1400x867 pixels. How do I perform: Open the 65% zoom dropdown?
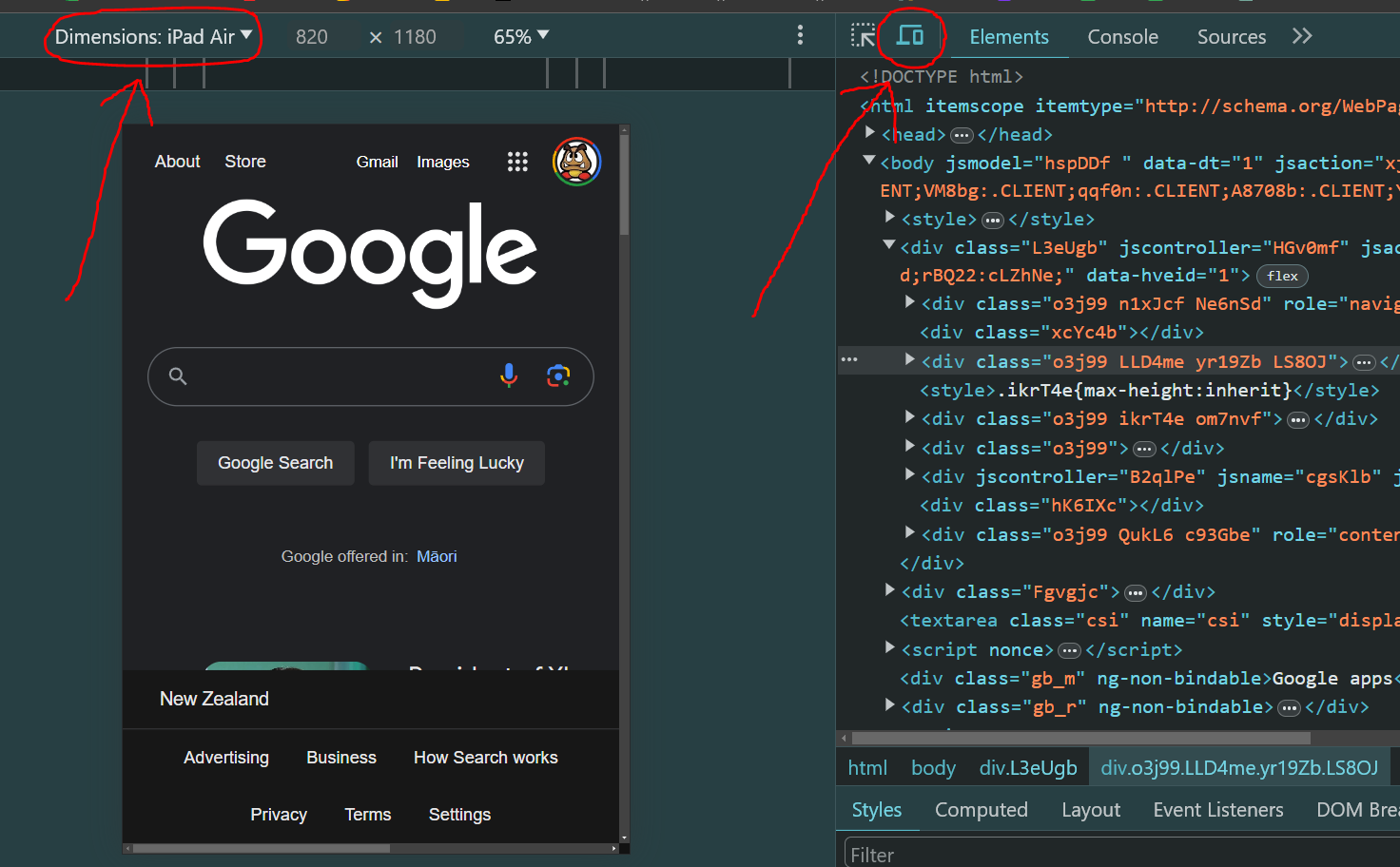click(x=521, y=36)
